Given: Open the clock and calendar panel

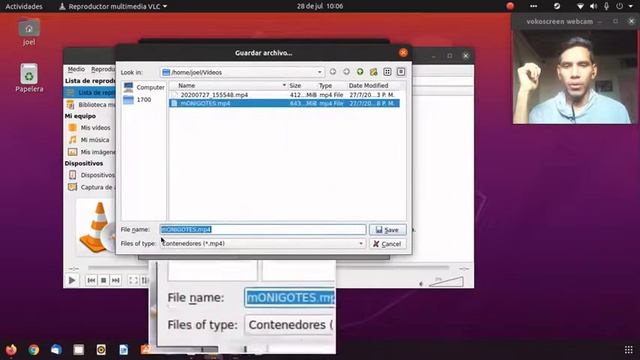Looking at the screenshot, I should pyautogui.click(x=320, y=6).
